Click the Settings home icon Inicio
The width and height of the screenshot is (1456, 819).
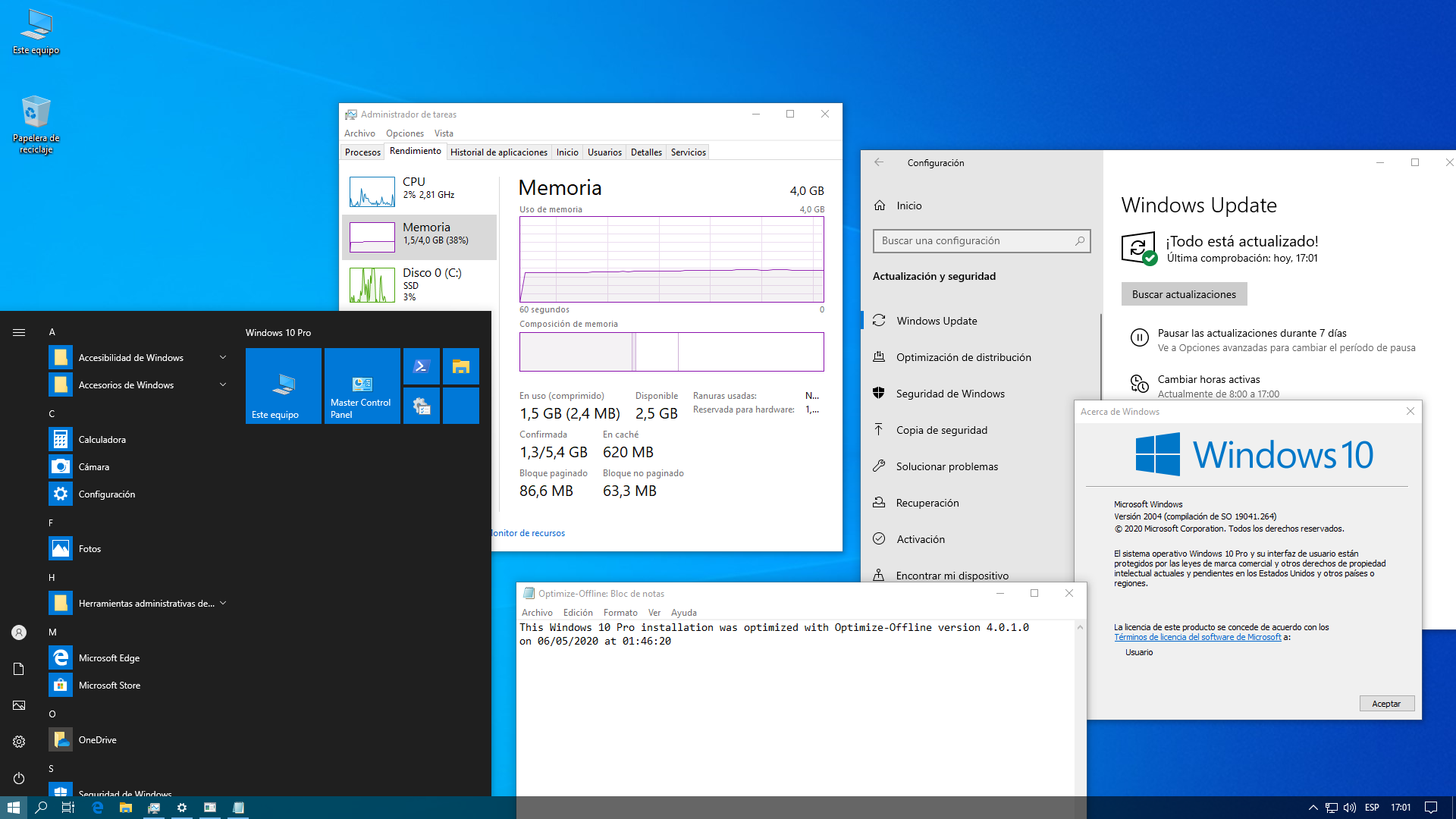pyautogui.click(x=880, y=206)
